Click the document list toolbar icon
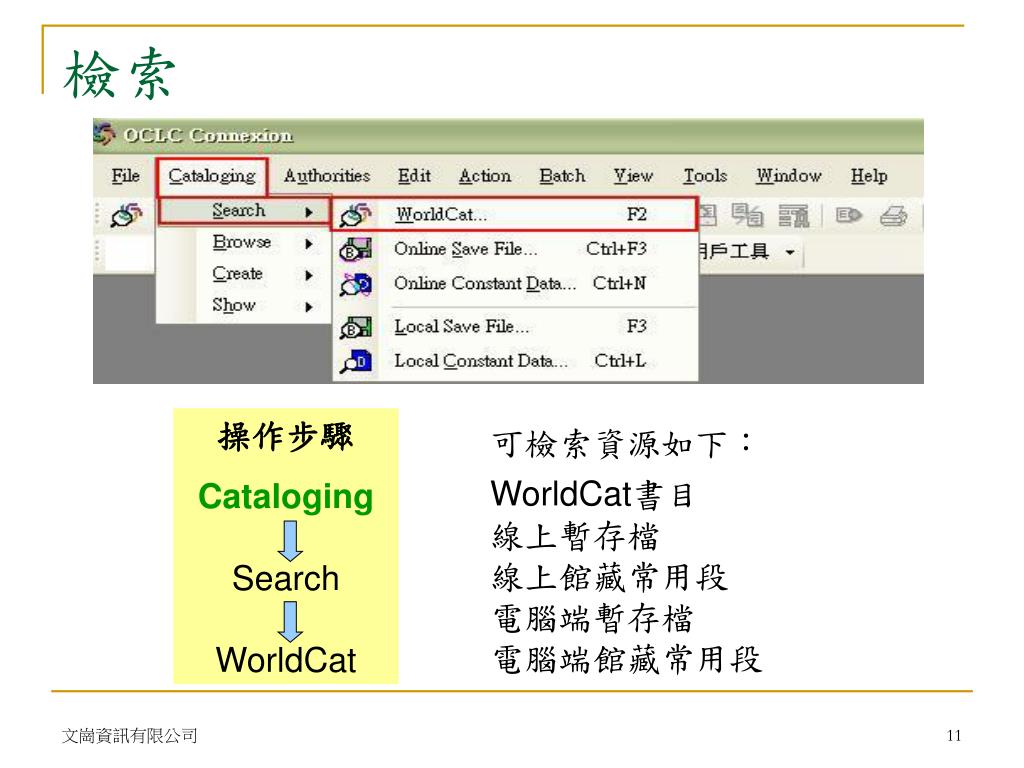Image resolution: width=1024 pixels, height=768 pixels. point(793,216)
